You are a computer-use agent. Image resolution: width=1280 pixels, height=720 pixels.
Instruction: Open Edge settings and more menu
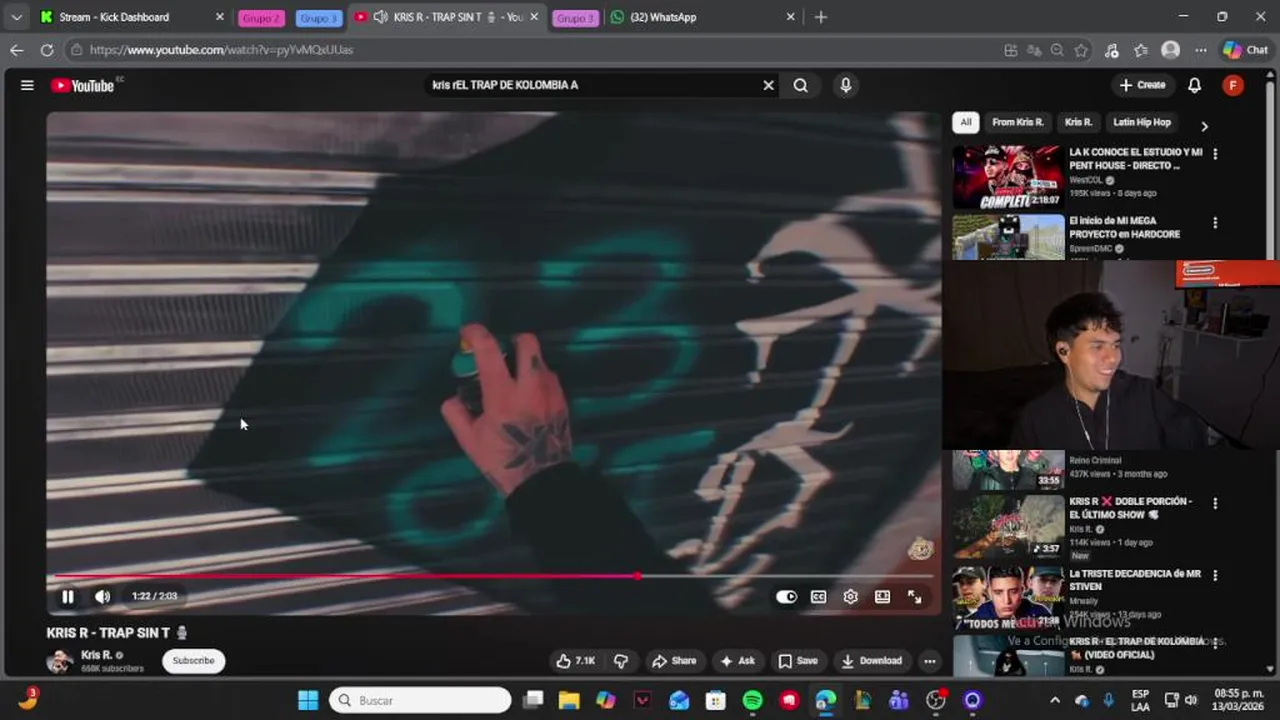click(1200, 50)
